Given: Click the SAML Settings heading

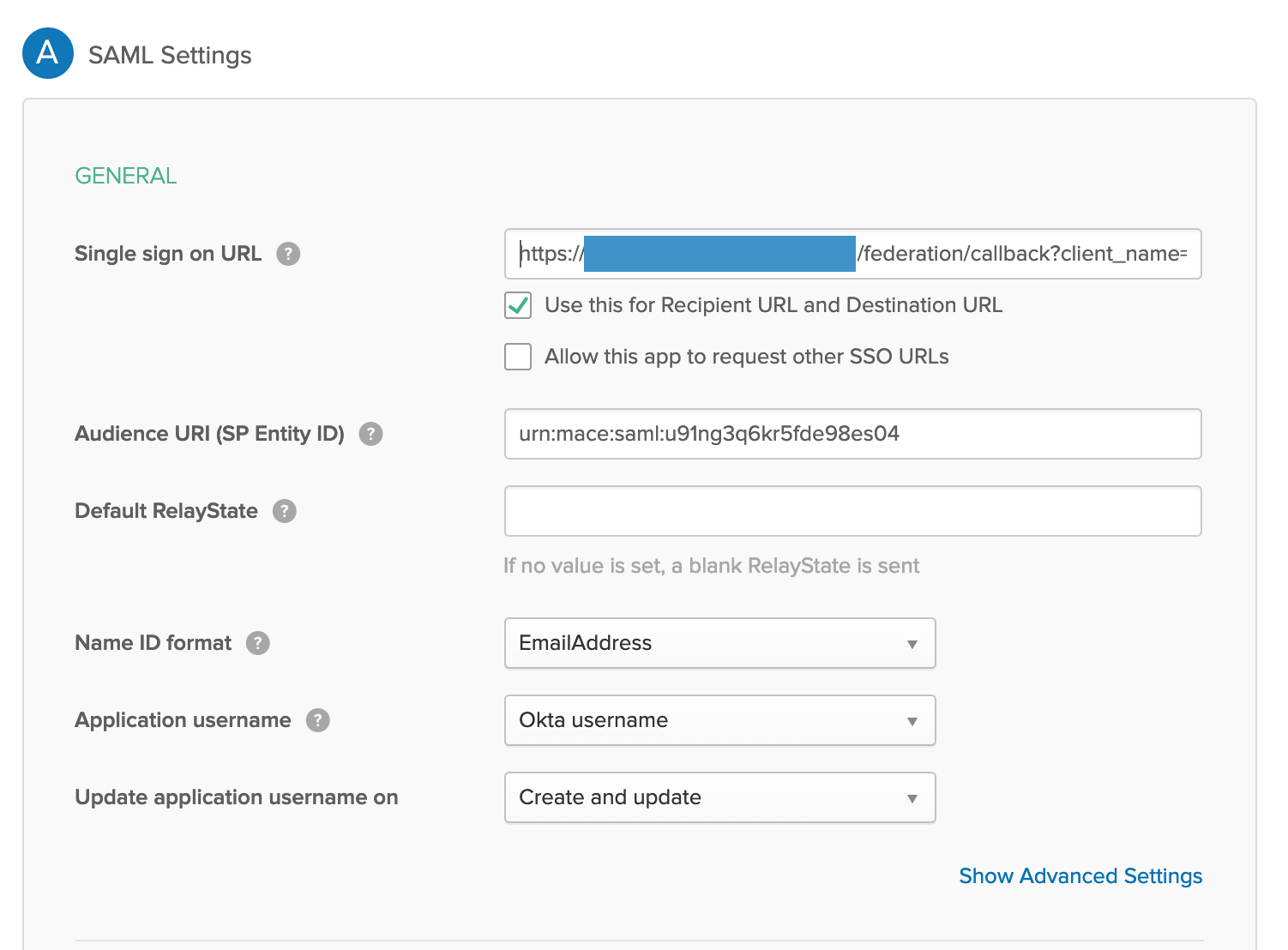Looking at the screenshot, I should [169, 54].
